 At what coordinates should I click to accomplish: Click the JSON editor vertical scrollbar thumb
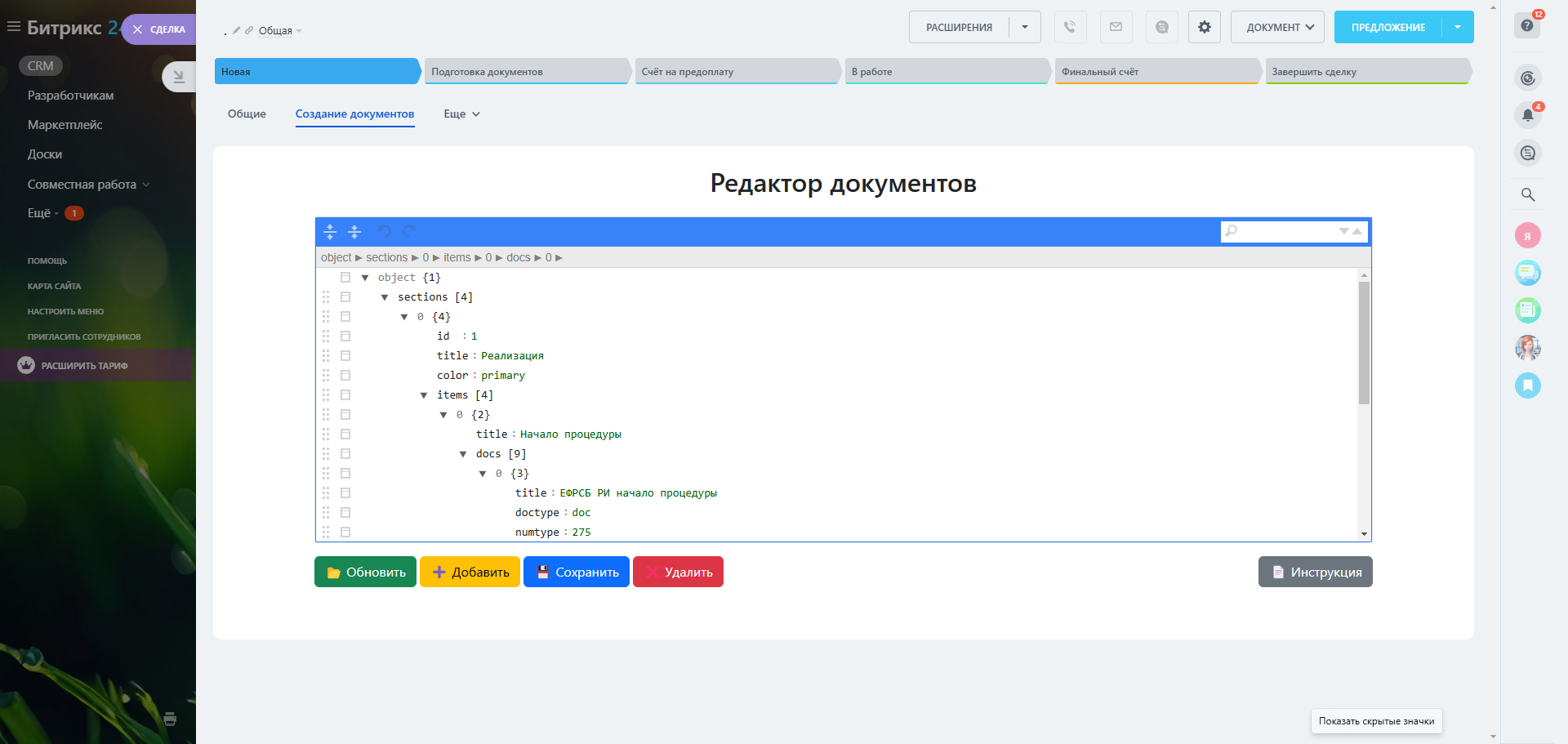[x=1364, y=343]
